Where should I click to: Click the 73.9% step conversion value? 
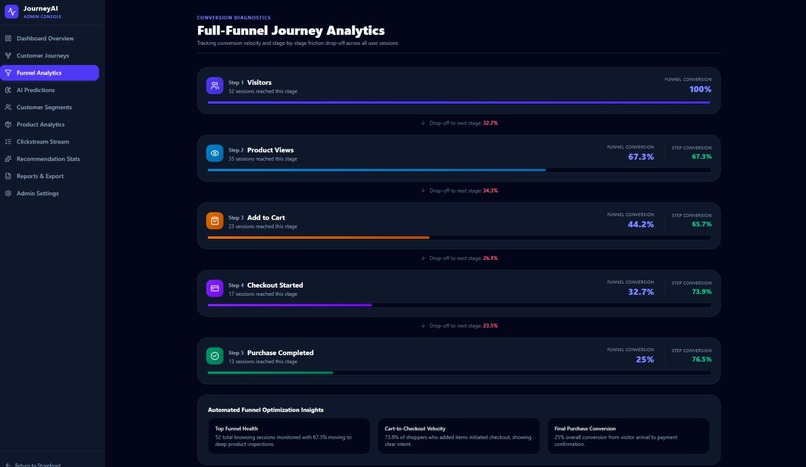pyautogui.click(x=702, y=292)
